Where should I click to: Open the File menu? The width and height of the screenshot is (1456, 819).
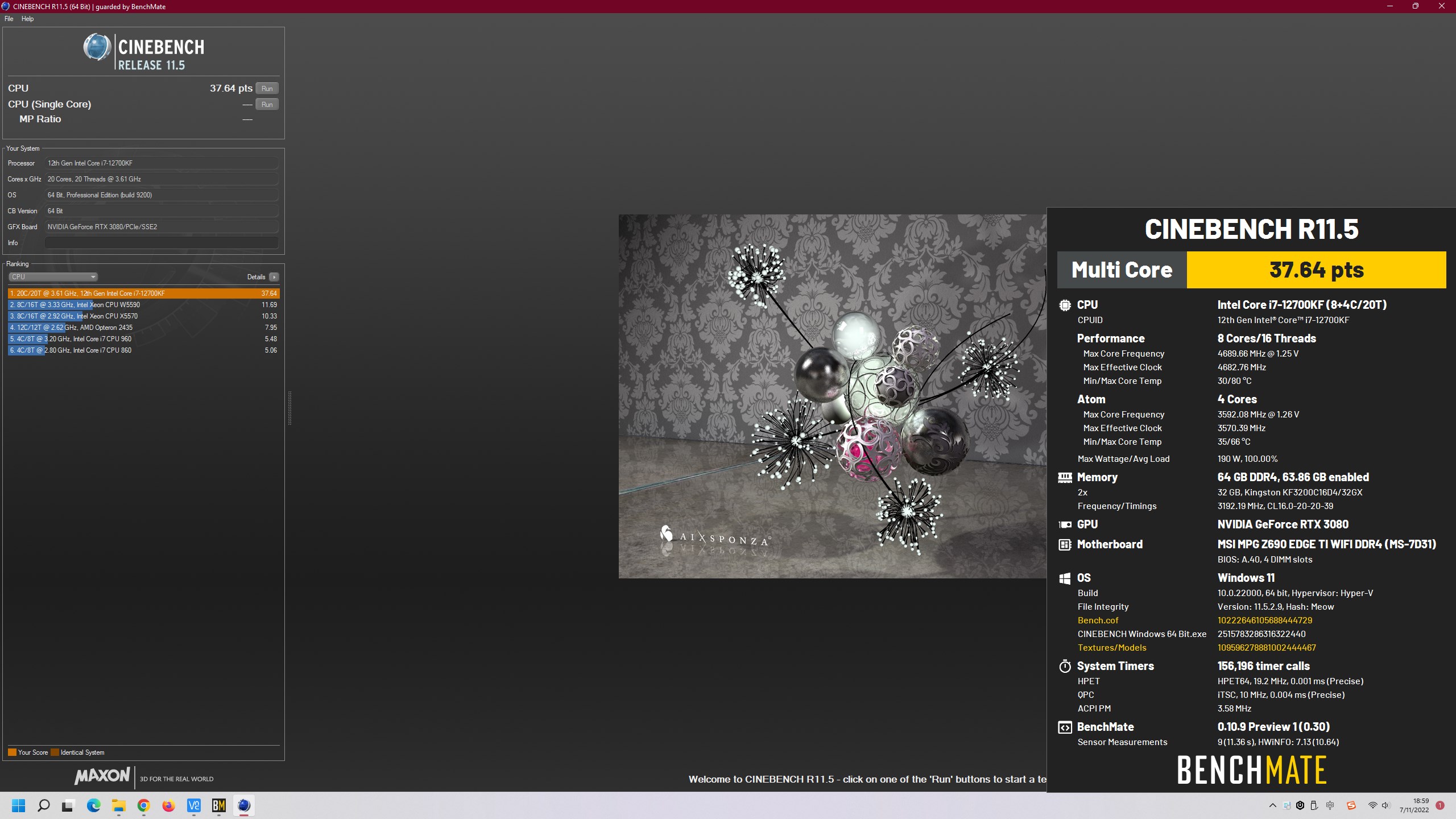coord(9,19)
